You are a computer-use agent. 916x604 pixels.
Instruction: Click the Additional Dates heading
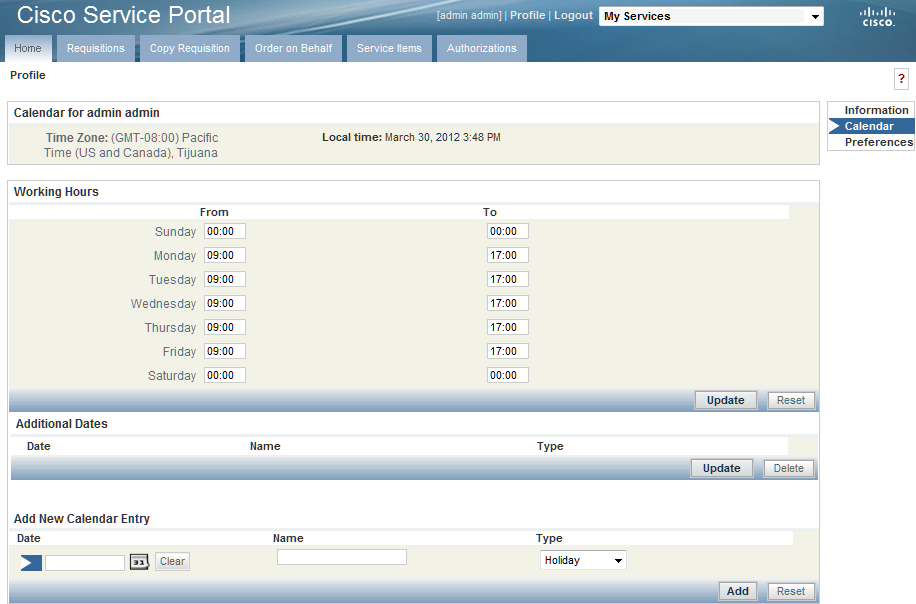[61, 424]
